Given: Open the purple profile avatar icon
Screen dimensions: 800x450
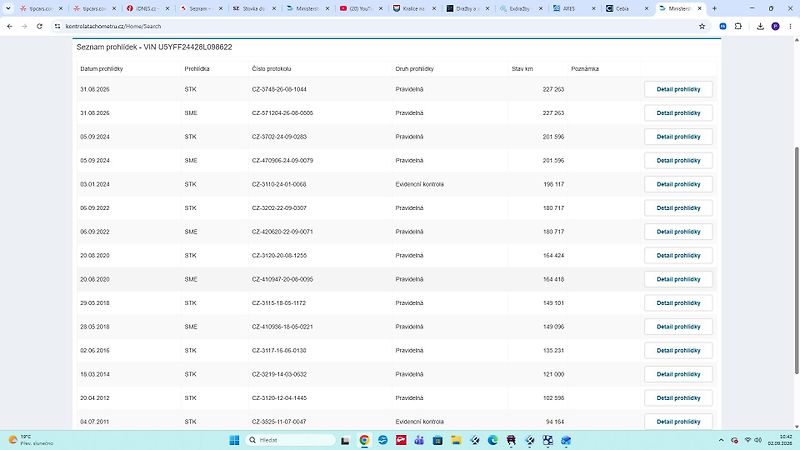Looking at the screenshot, I should (775, 26).
